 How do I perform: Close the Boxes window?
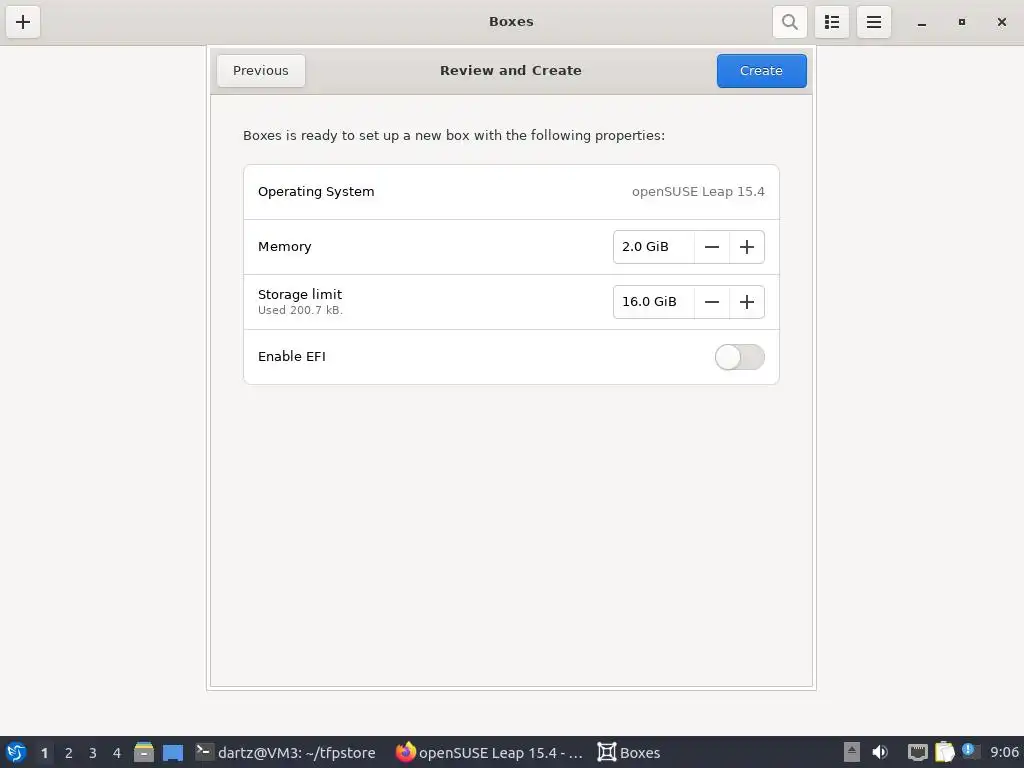(x=1002, y=22)
